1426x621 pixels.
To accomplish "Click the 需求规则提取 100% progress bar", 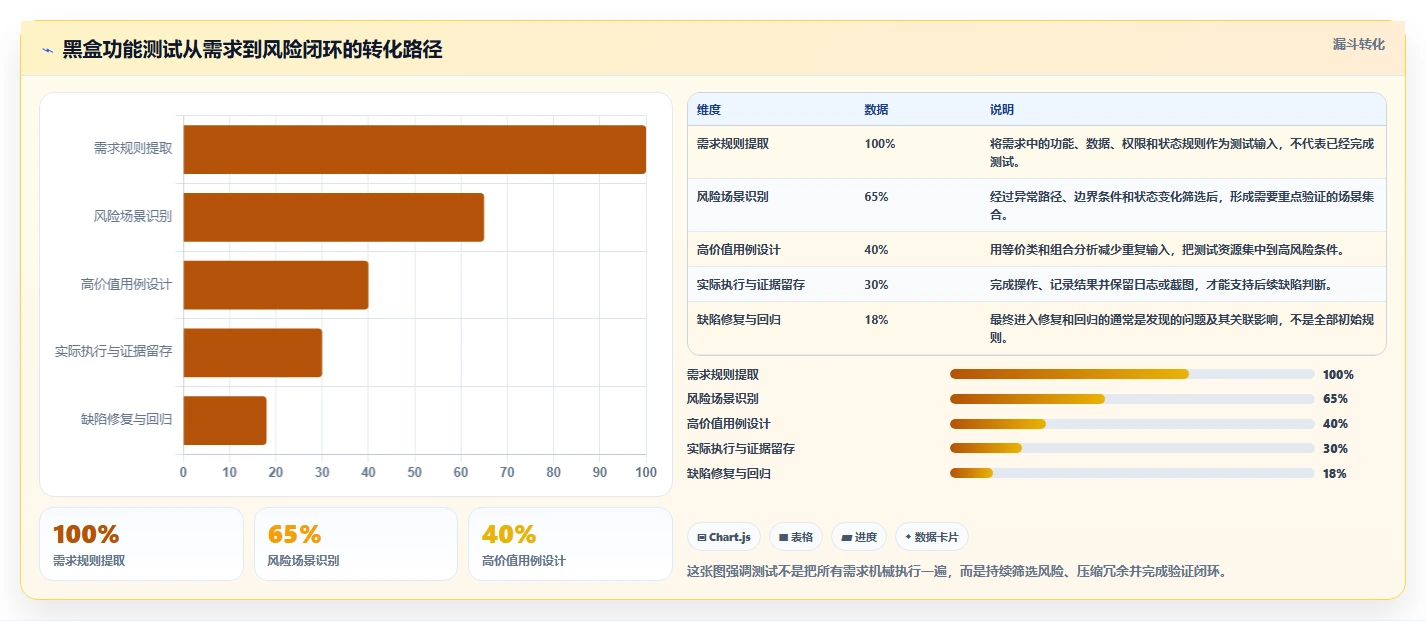I will pyautogui.click(x=1132, y=374).
